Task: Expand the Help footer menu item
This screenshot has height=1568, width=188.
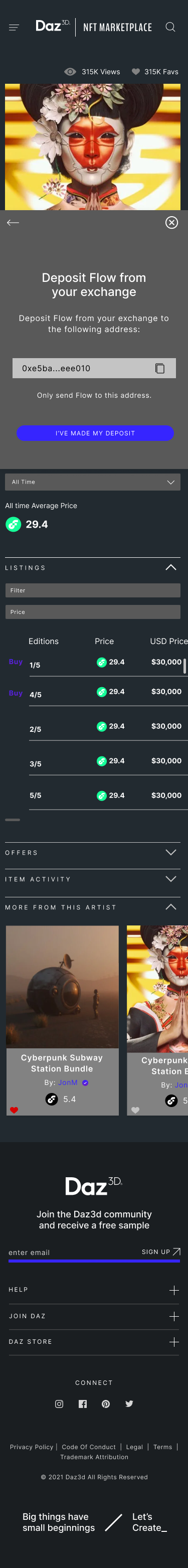Action: 94,1290
